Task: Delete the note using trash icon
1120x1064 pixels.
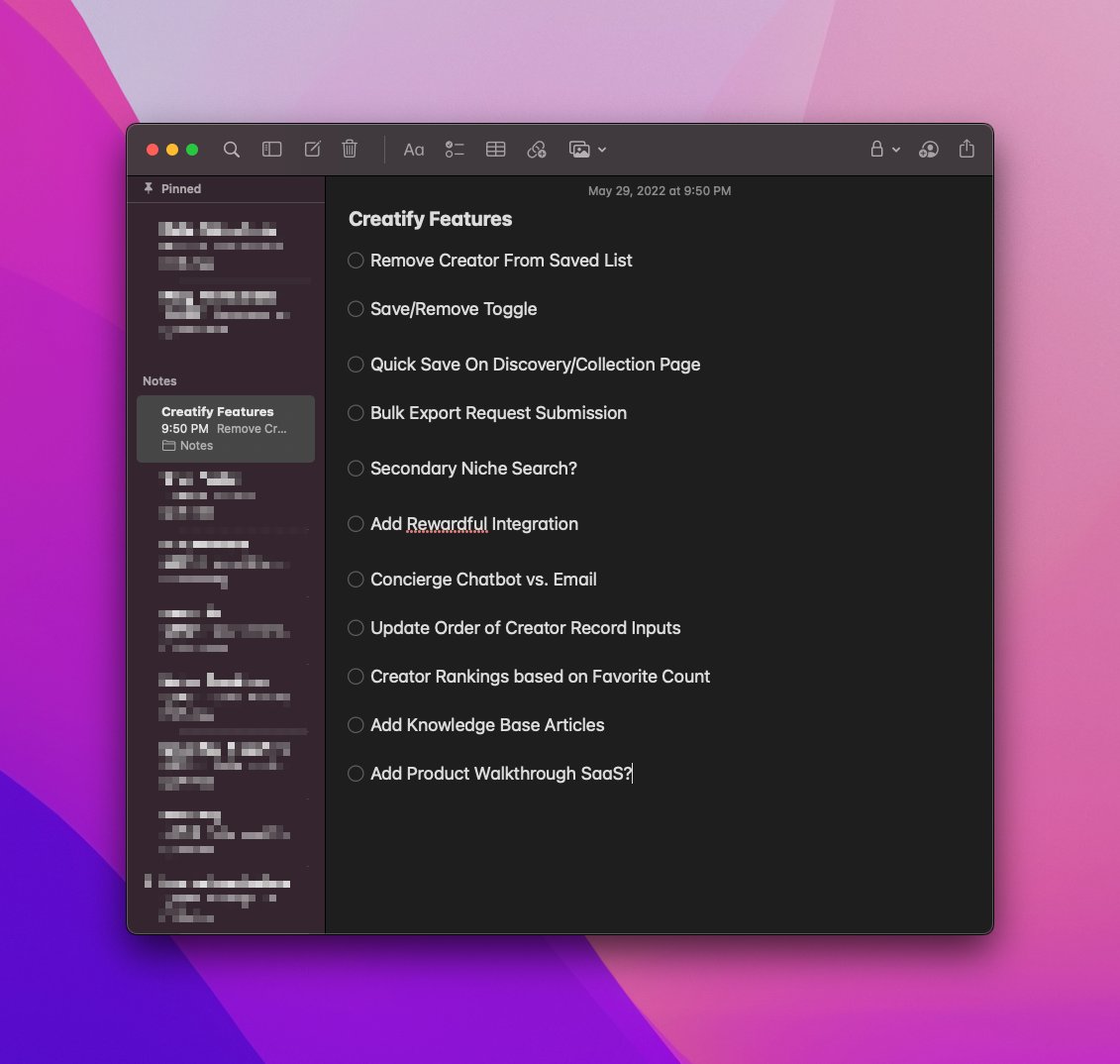Action: pos(350,149)
